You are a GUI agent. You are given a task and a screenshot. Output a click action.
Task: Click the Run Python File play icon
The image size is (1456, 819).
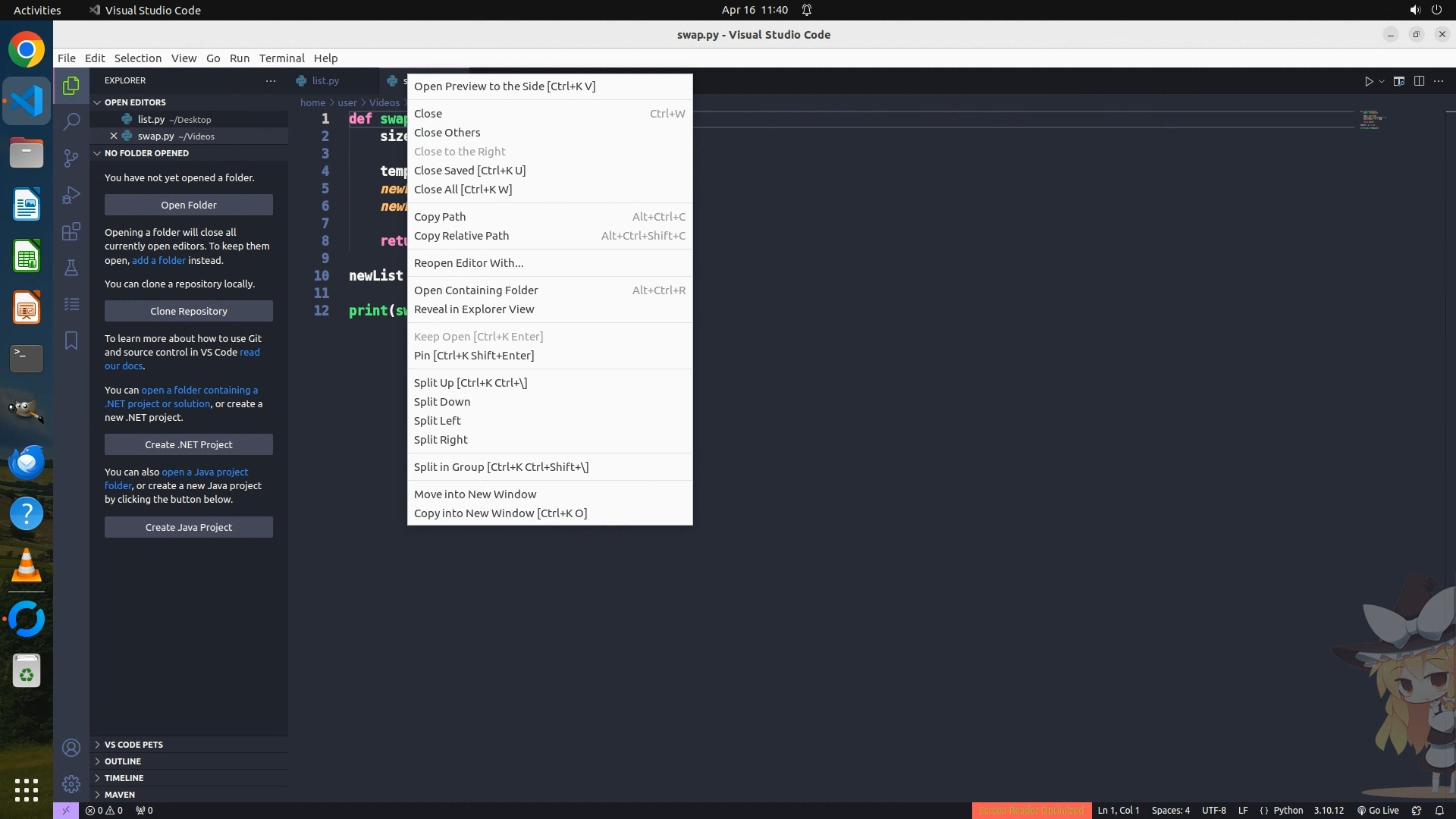[1369, 81]
